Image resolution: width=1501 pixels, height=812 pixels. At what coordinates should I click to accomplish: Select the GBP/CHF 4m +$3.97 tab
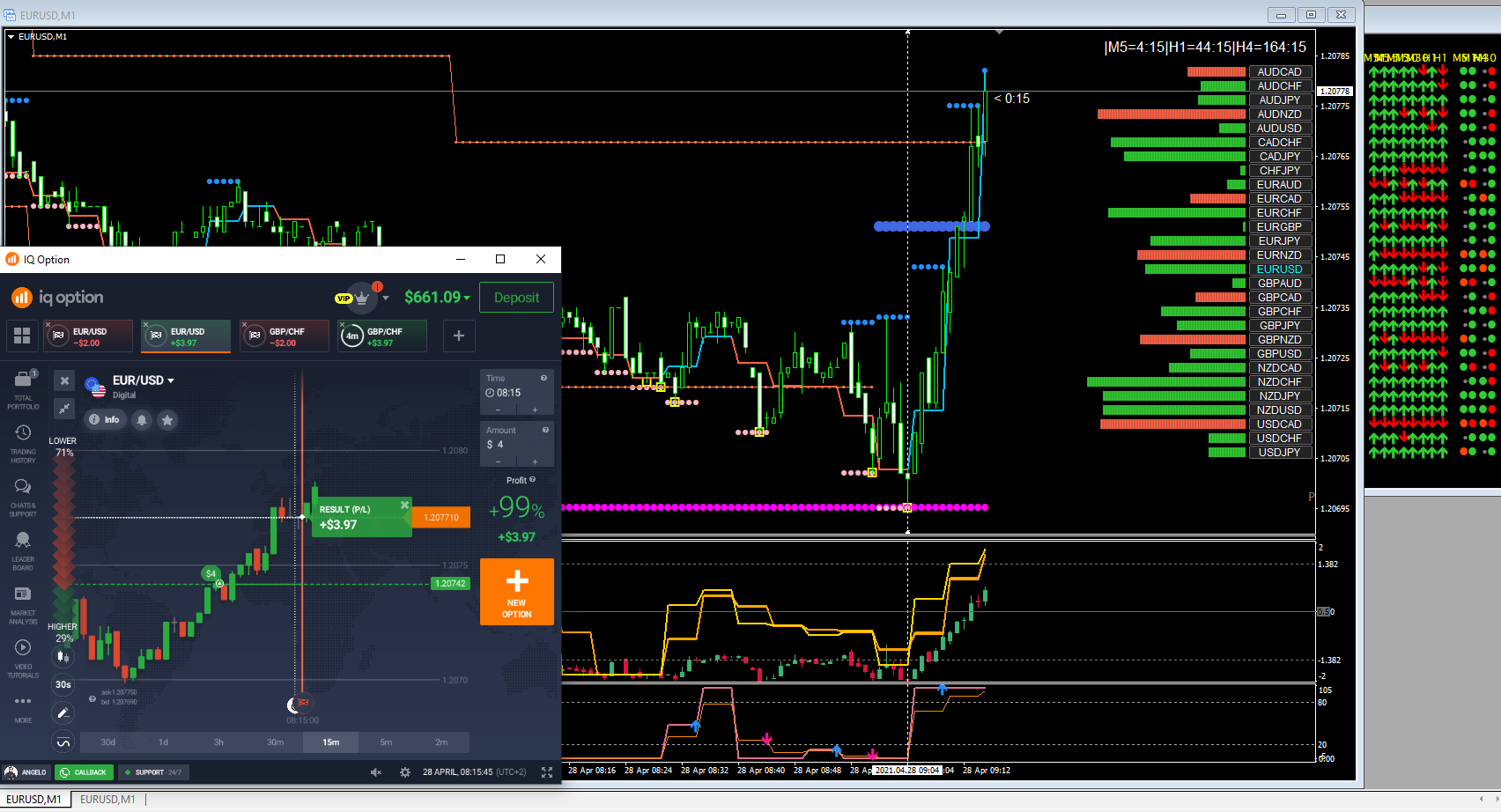[382, 336]
